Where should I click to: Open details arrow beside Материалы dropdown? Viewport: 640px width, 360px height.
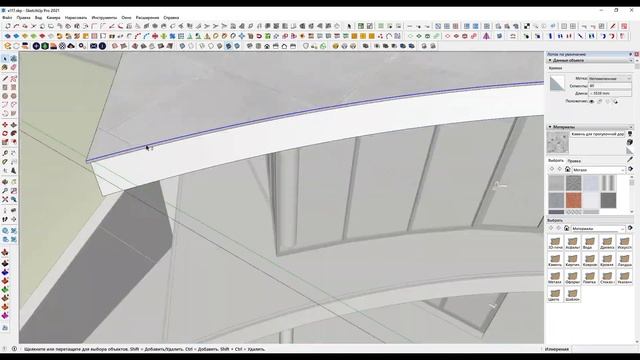point(631,228)
